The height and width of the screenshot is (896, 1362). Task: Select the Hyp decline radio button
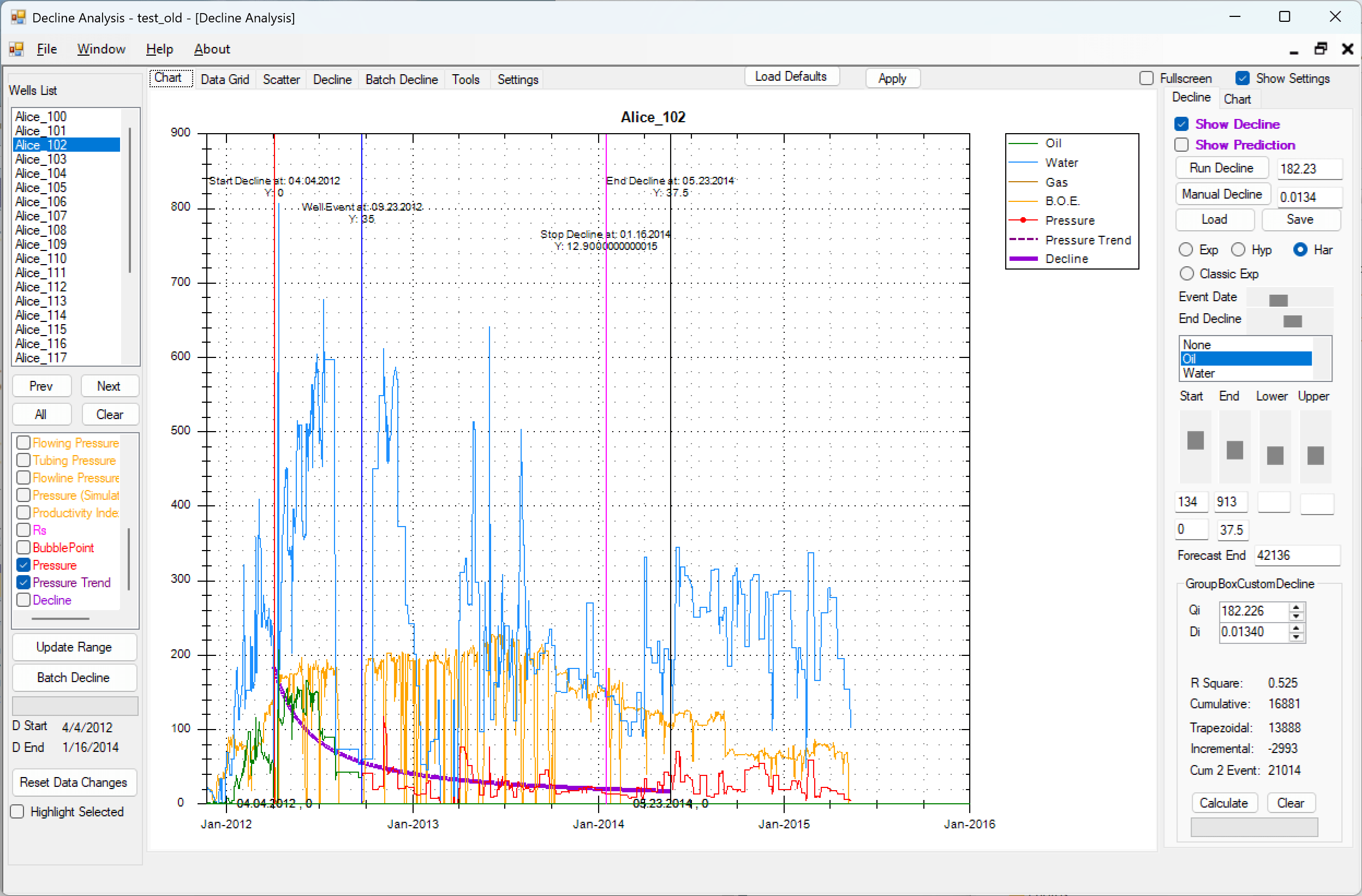click(1238, 250)
